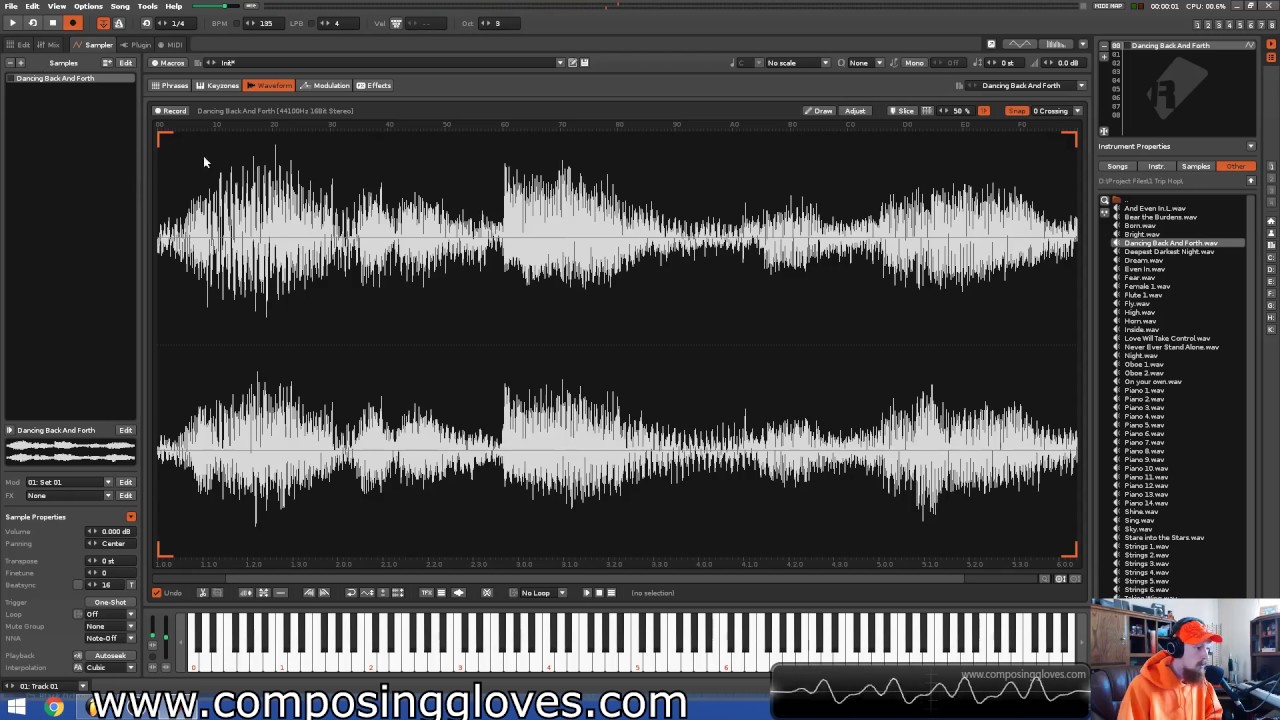
Task: Open the instrument preset Init dropdown arrow
Action: (560, 63)
